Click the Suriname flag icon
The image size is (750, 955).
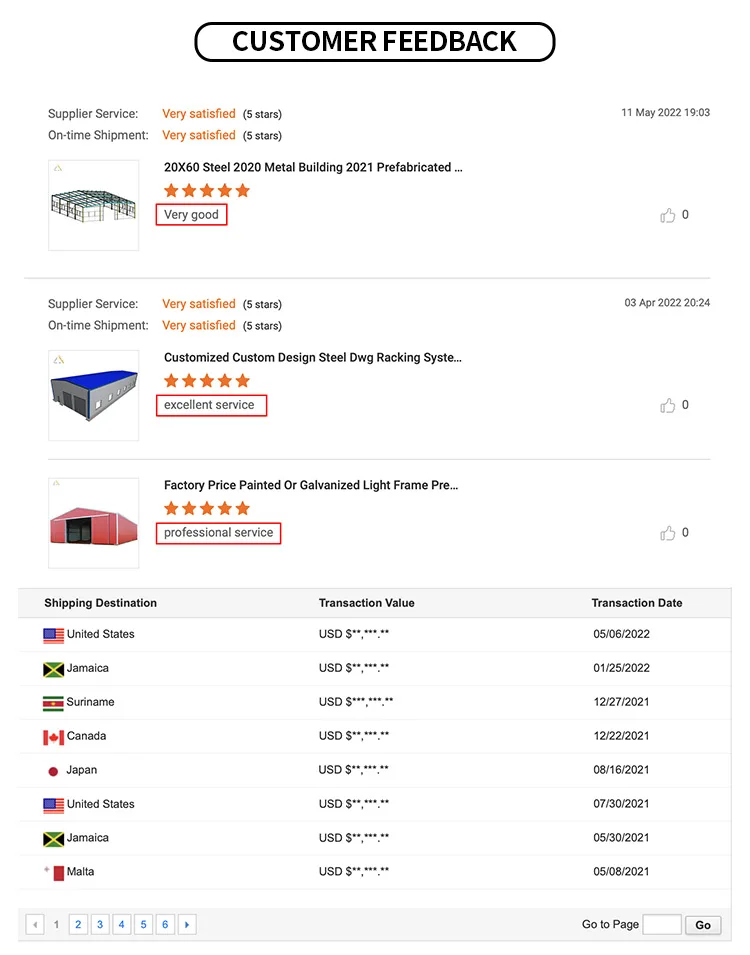tap(53, 703)
